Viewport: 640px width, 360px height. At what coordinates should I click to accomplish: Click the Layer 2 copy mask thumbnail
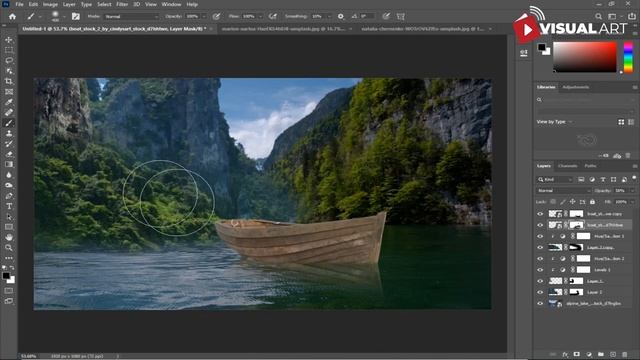(x=576, y=247)
